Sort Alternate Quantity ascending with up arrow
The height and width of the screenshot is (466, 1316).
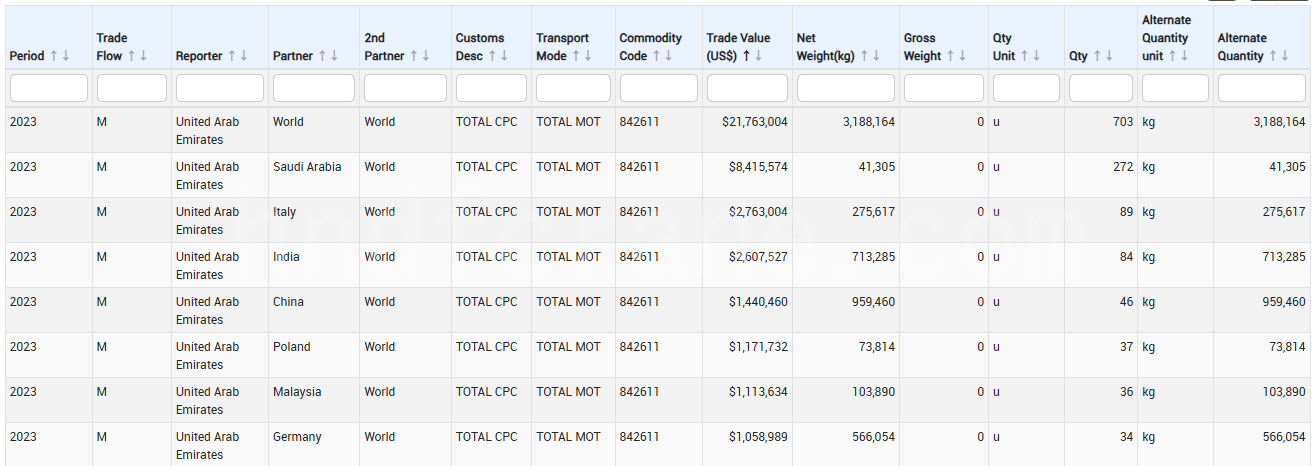point(1273,56)
